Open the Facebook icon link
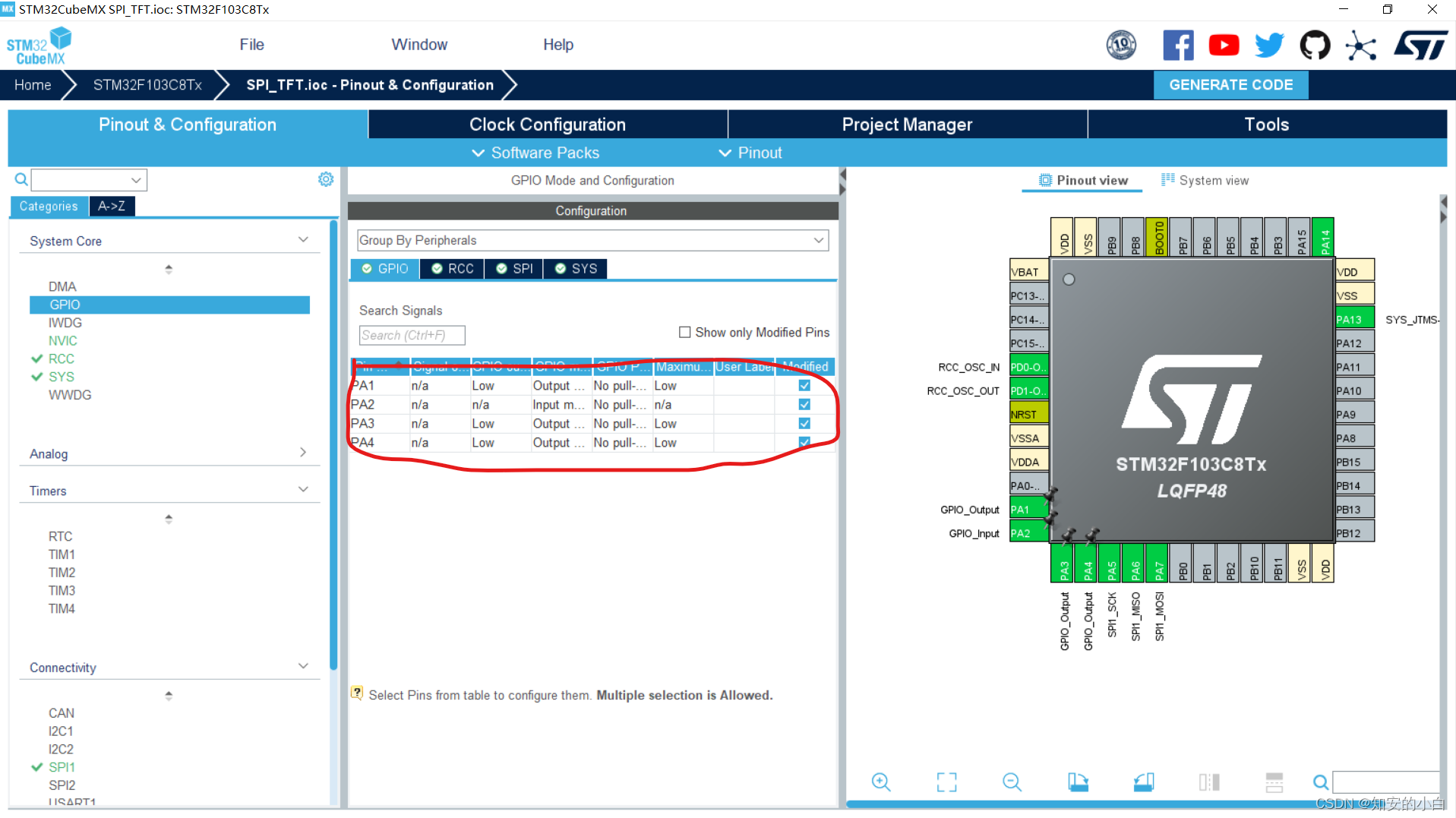The image size is (1456, 818). point(1178,46)
